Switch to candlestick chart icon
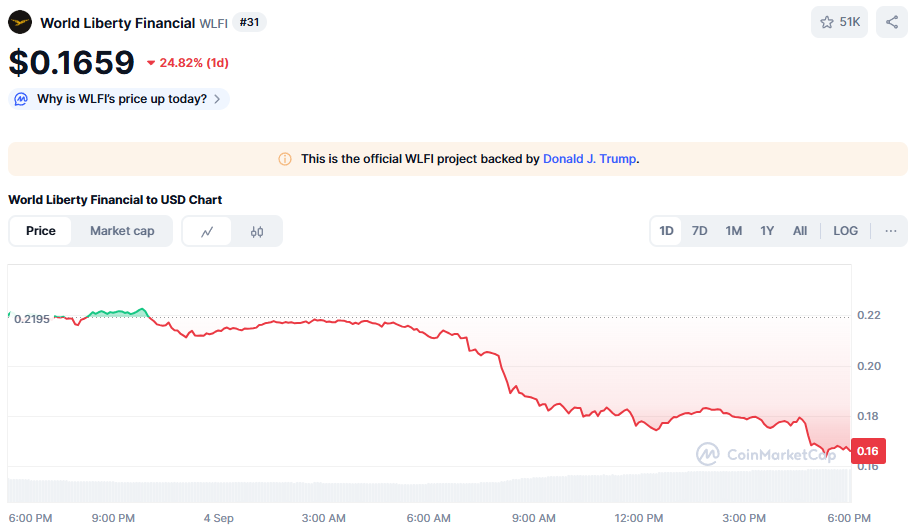Viewport: 912px width, 528px height. 256,231
